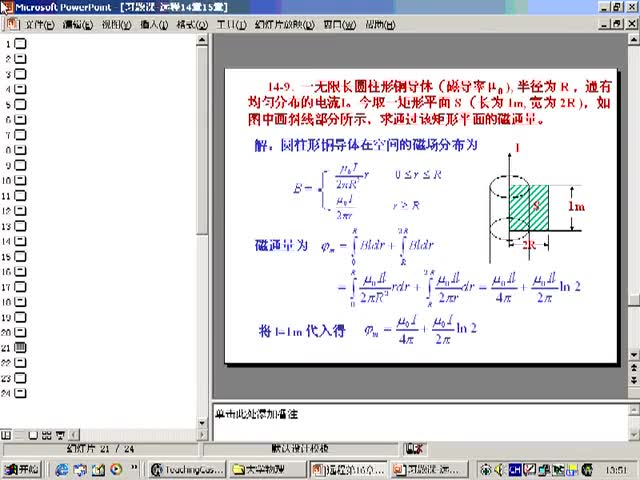Select slide 7 icon in the outline
Viewport: 640px width, 480px height.
20,135
